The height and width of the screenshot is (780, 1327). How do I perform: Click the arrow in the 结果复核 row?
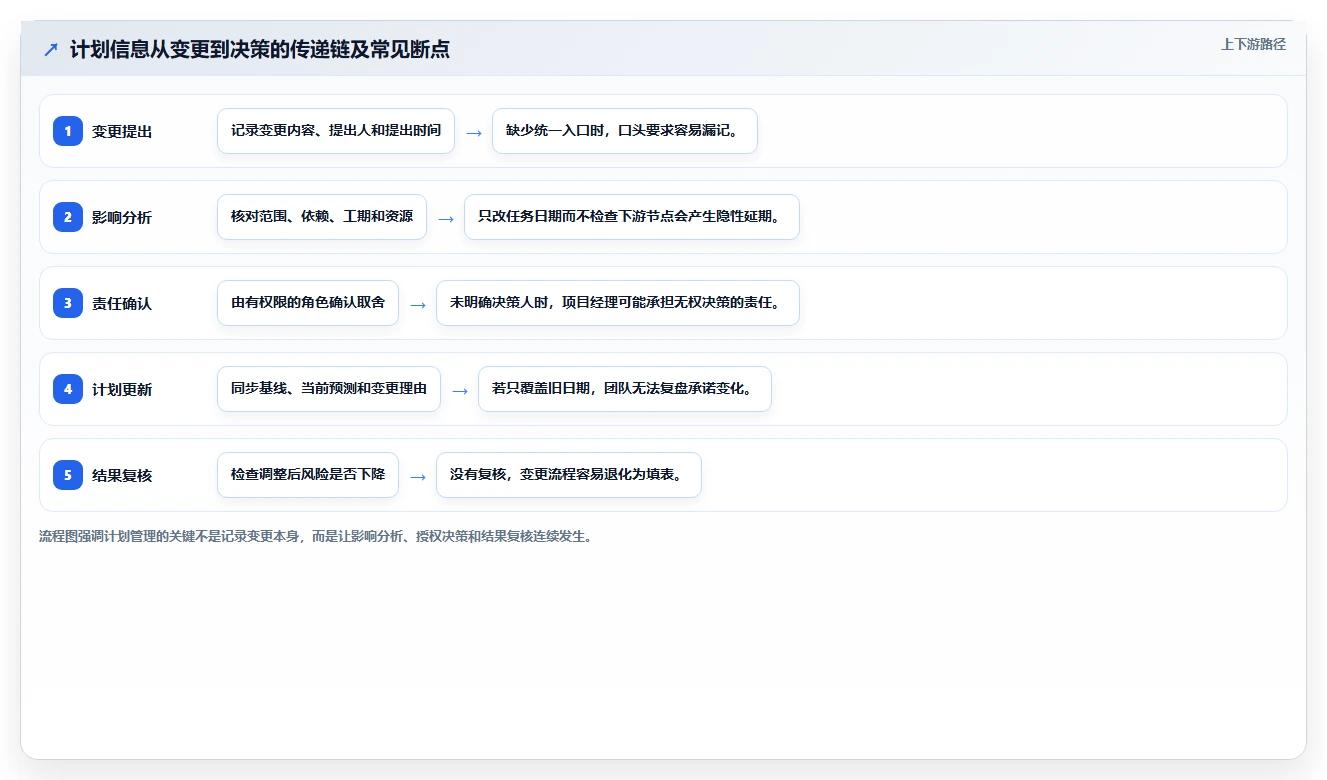pos(418,476)
